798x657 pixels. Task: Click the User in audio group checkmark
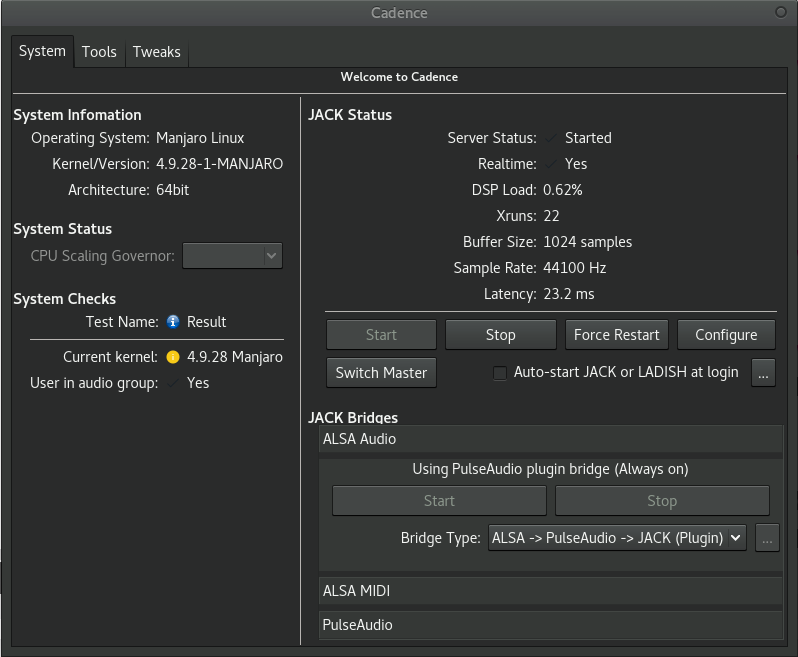tap(173, 383)
